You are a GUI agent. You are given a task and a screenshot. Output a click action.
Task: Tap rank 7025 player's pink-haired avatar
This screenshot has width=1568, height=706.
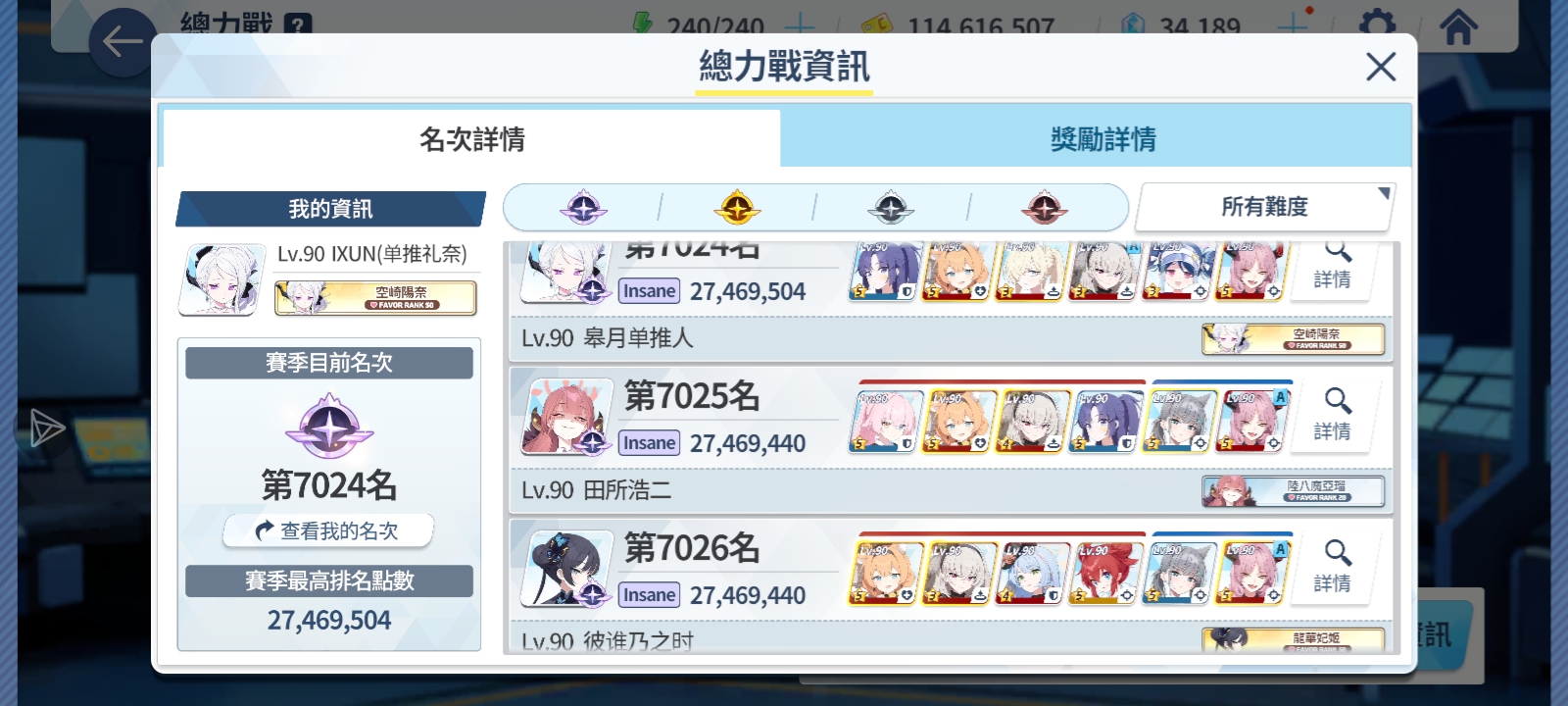566,417
